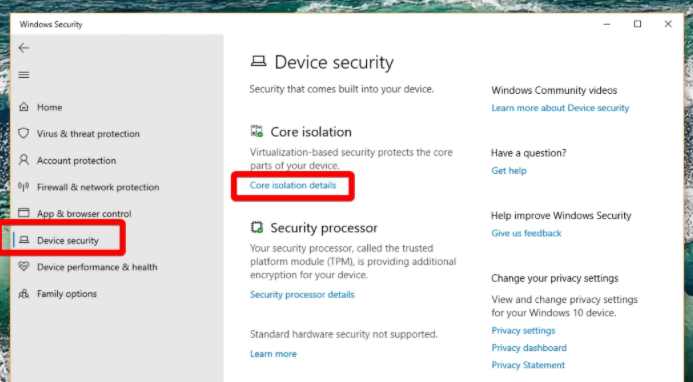The width and height of the screenshot is (693, 382).
Task: Click the Device performance heart icon
Action: [24, 267]
